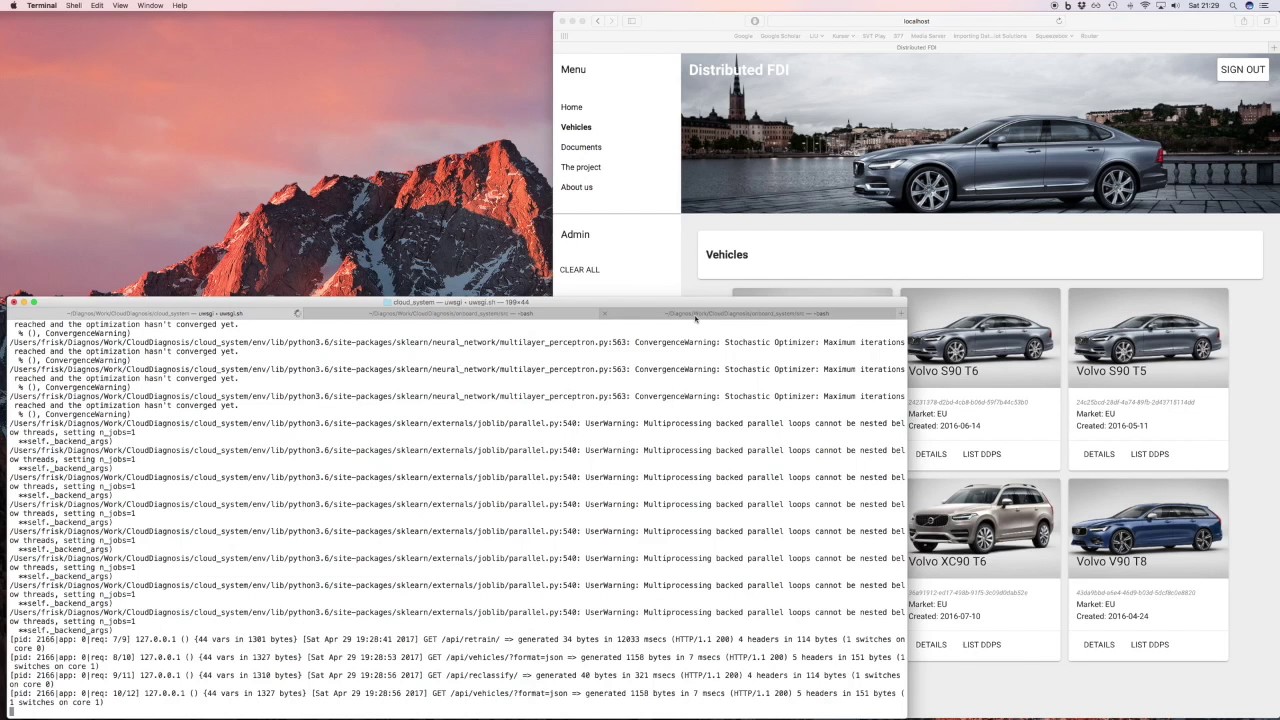Open DETAILS for Volvo S90 T5
This screenshot has width=1280, height=720.
coord(1099,454)
